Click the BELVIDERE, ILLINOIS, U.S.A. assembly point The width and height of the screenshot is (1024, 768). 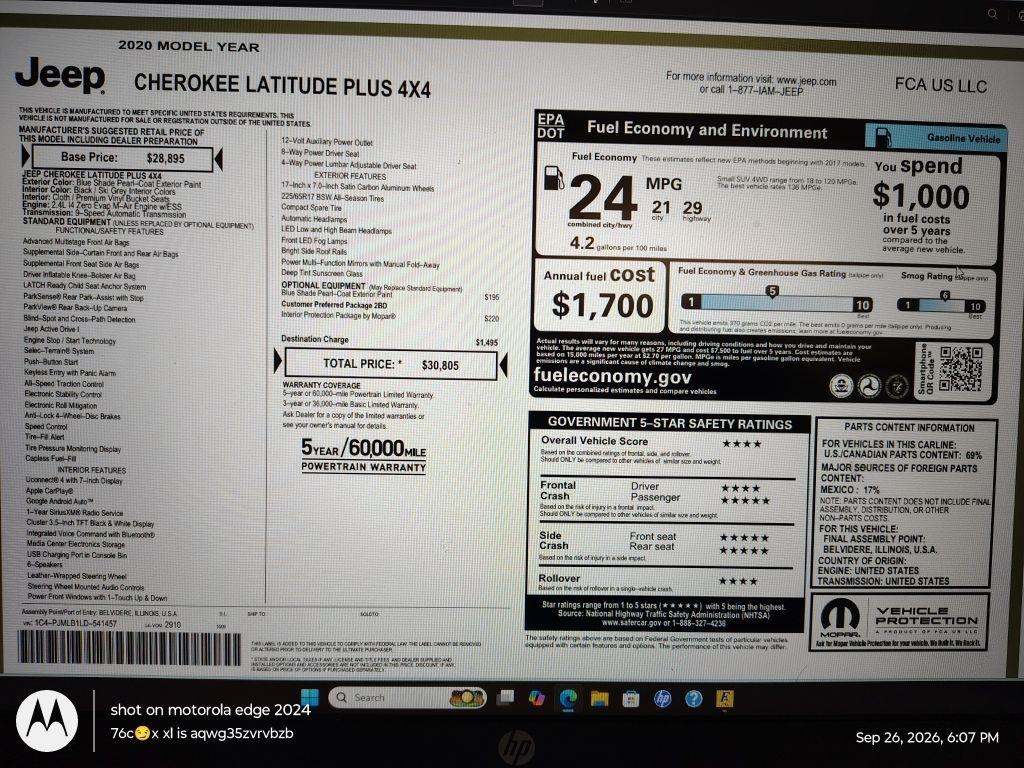pos(880,550)
